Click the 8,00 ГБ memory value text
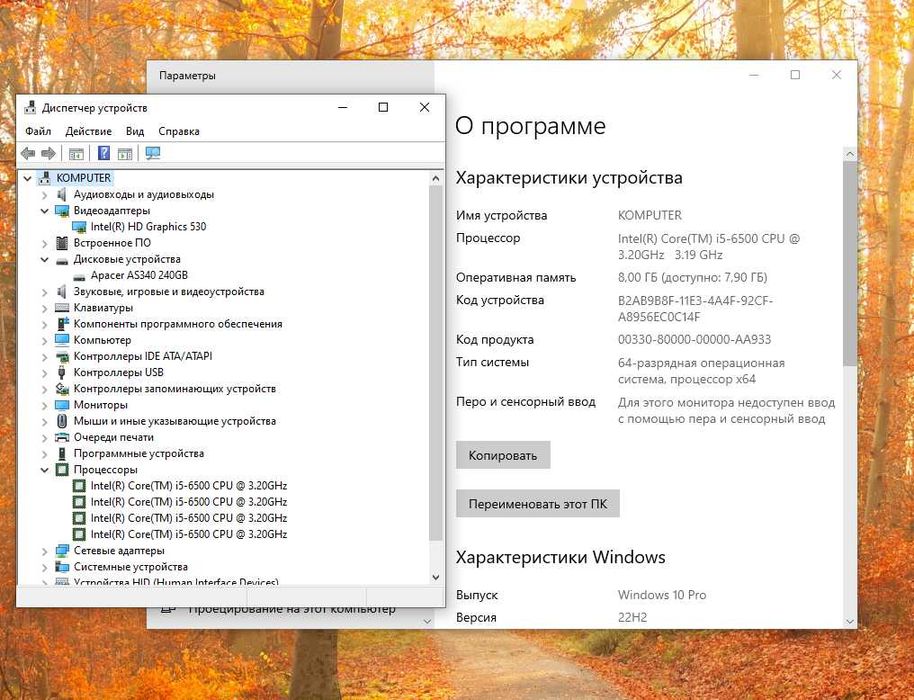914x700 pixels. coord(692,277)
